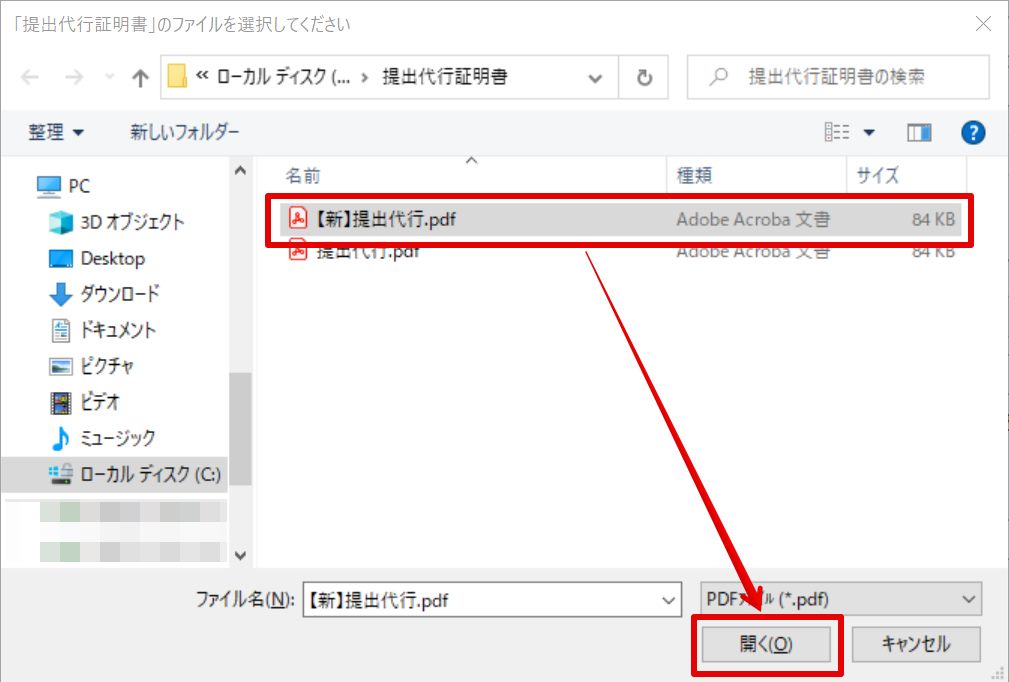
Task: Select PC in the navigation tree
Action: click(64, 186)
